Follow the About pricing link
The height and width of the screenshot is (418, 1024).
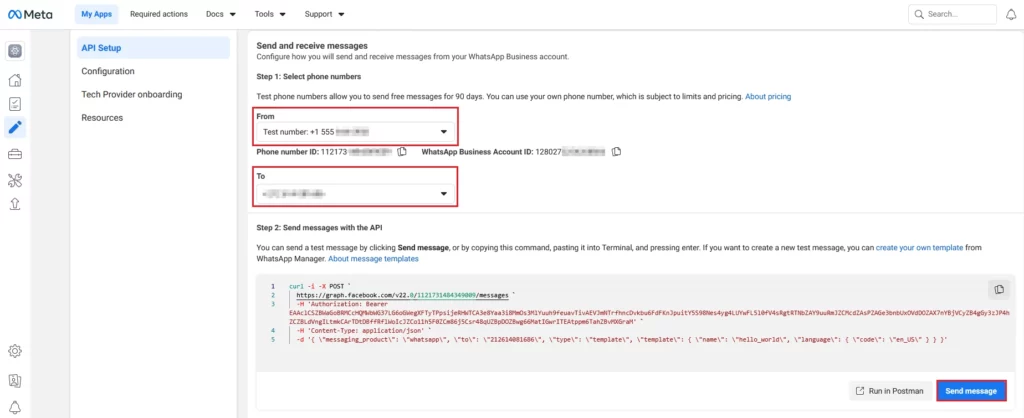tap(768, 97)
